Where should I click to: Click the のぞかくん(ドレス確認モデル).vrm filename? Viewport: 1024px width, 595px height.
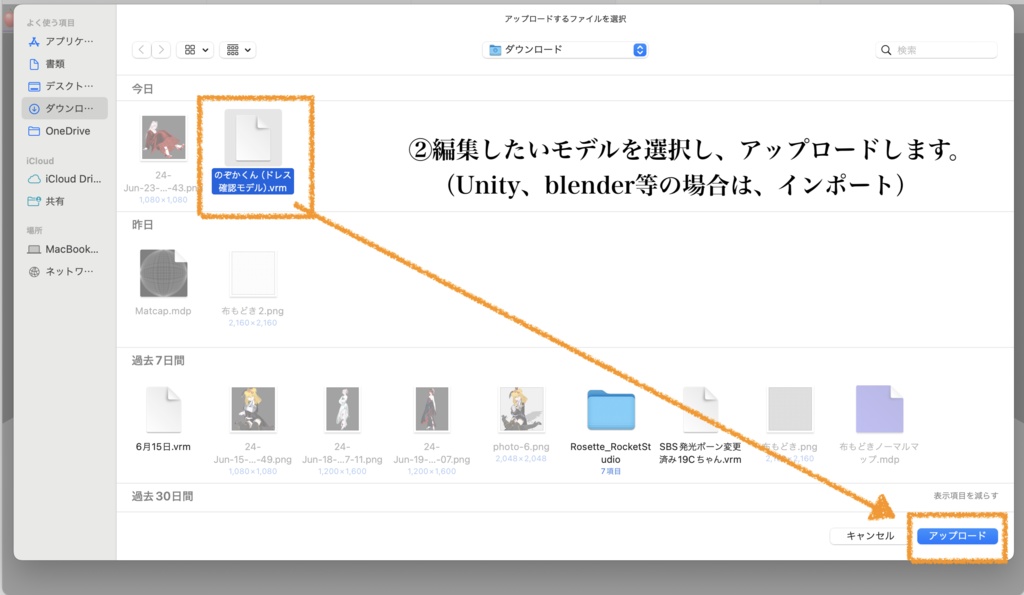click(x=253, y=181)
